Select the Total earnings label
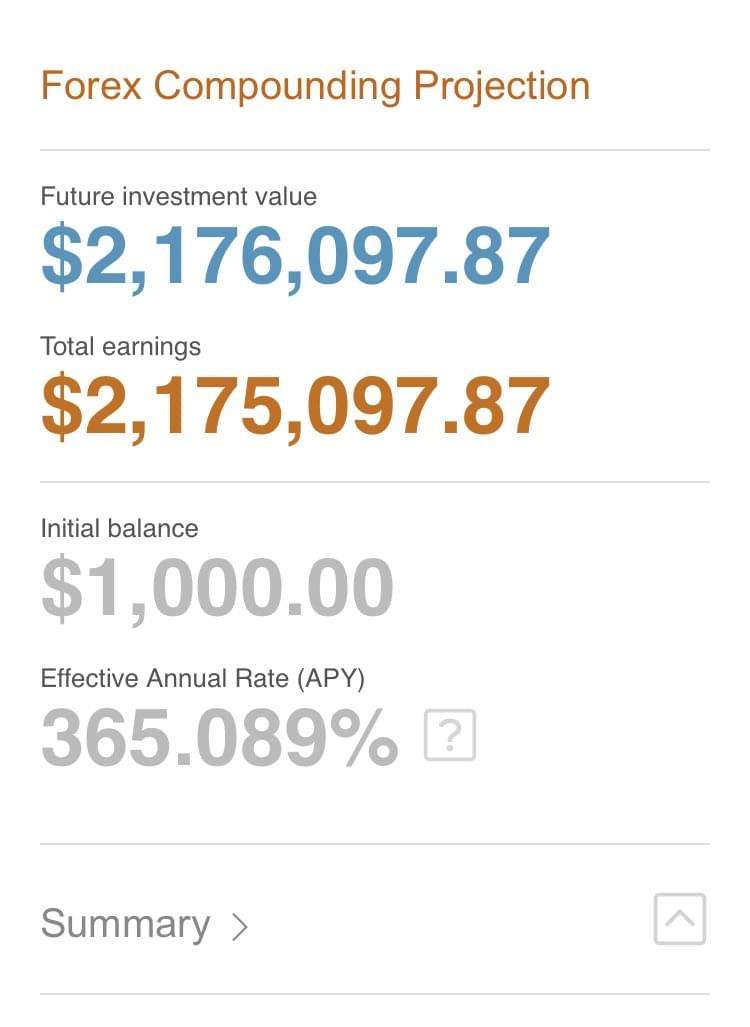The image size is (750, 1027). pos(120,346)
